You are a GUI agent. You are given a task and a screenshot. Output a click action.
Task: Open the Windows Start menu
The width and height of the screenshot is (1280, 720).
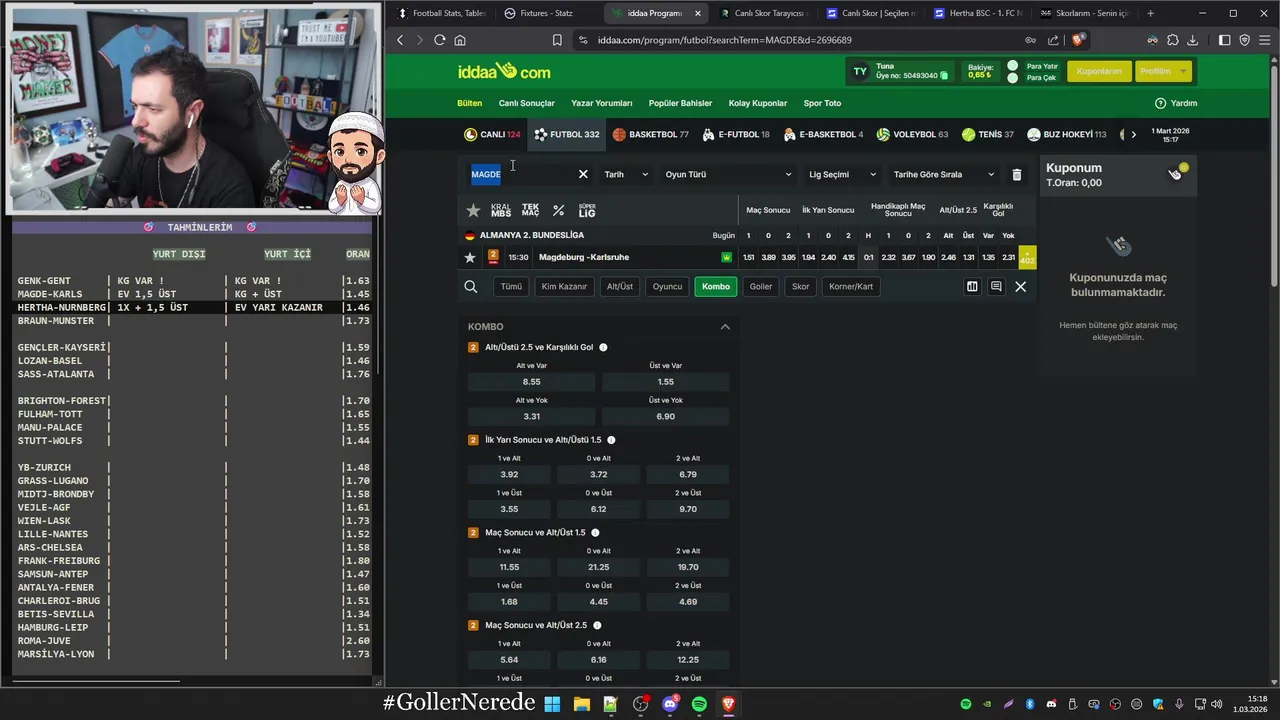(x=552, y=704)
